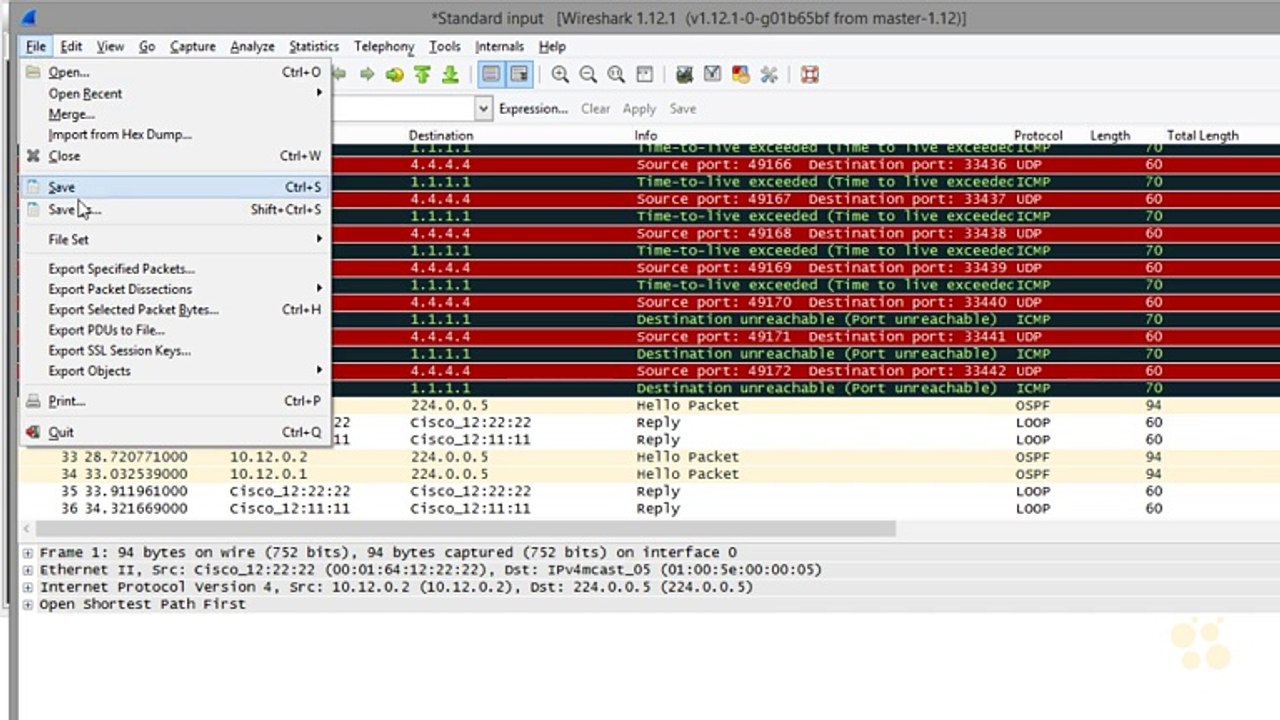Open the Statistics menu
This screenshot has width=1280, height=720.
pyautogui.click(x=314, y=46)
